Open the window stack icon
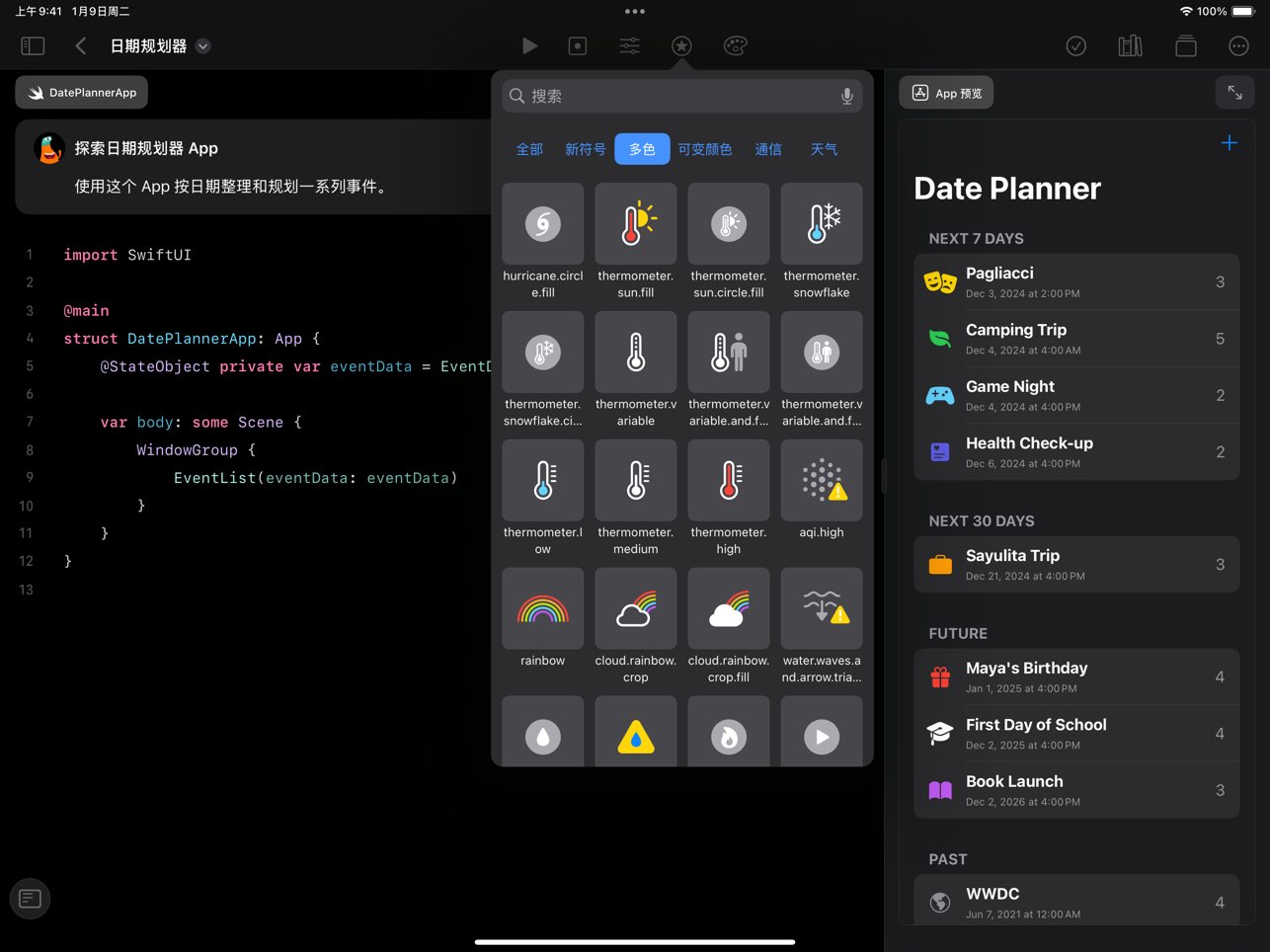The width and height of the screenshot is (1270, 952). click(1186, 45)
